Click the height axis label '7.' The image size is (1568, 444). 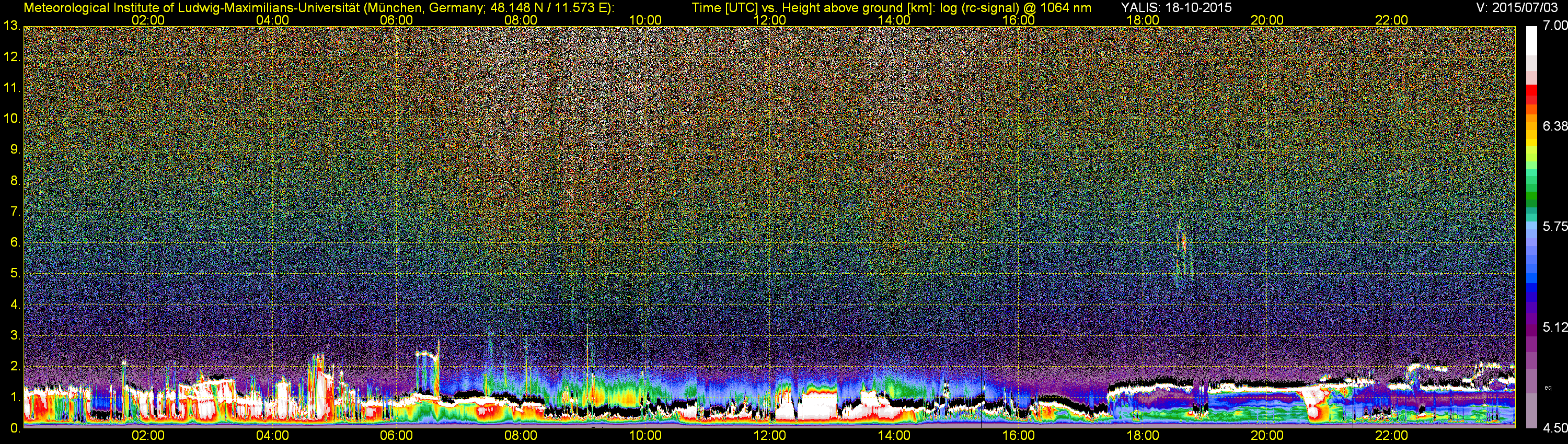point(15,212)
